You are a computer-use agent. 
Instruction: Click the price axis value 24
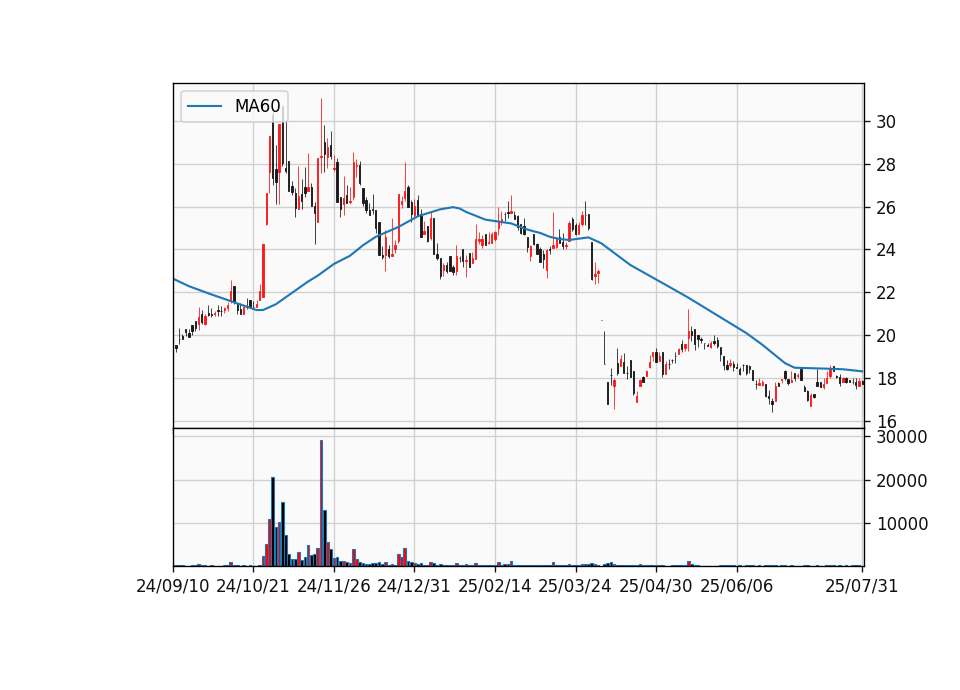pyautogui.click(x=886, y=250)
